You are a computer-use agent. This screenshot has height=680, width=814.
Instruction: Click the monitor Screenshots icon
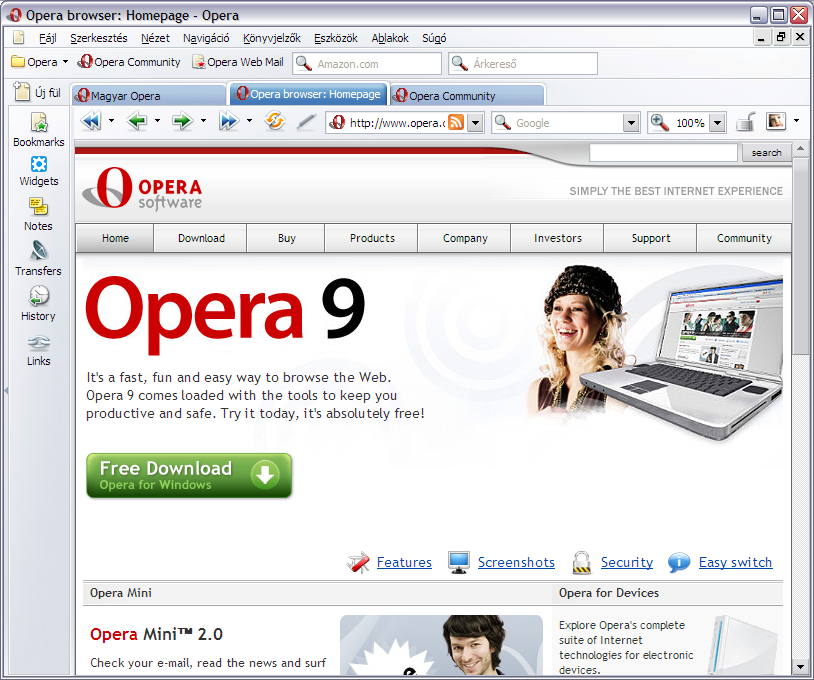pos(459,562)
